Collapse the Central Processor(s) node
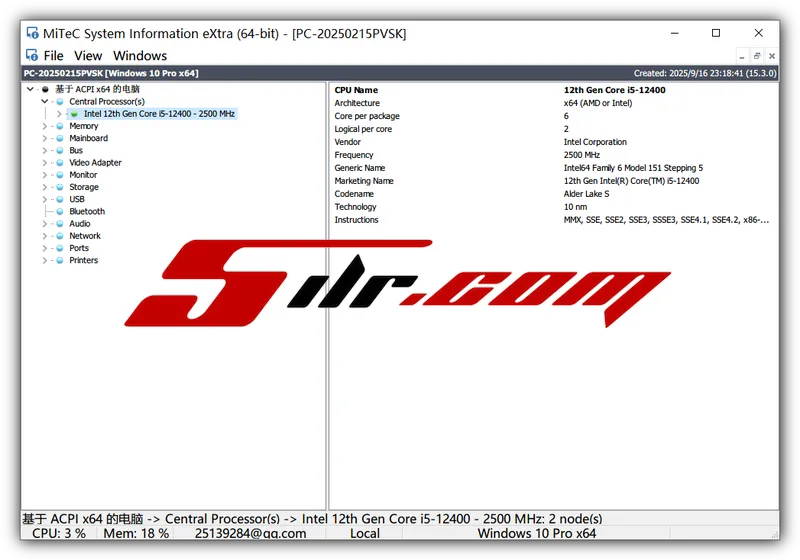The width and height of the screenshot is (800, 560). pos(45,101)
